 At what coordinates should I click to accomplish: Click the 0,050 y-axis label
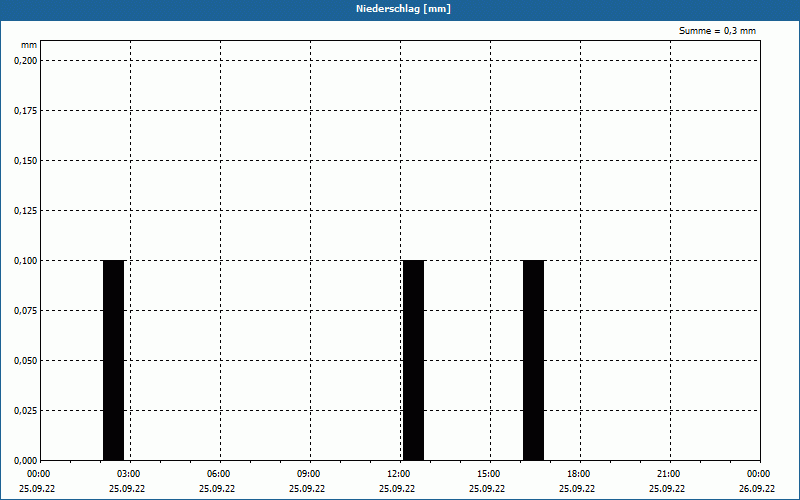tap(26, 361)
